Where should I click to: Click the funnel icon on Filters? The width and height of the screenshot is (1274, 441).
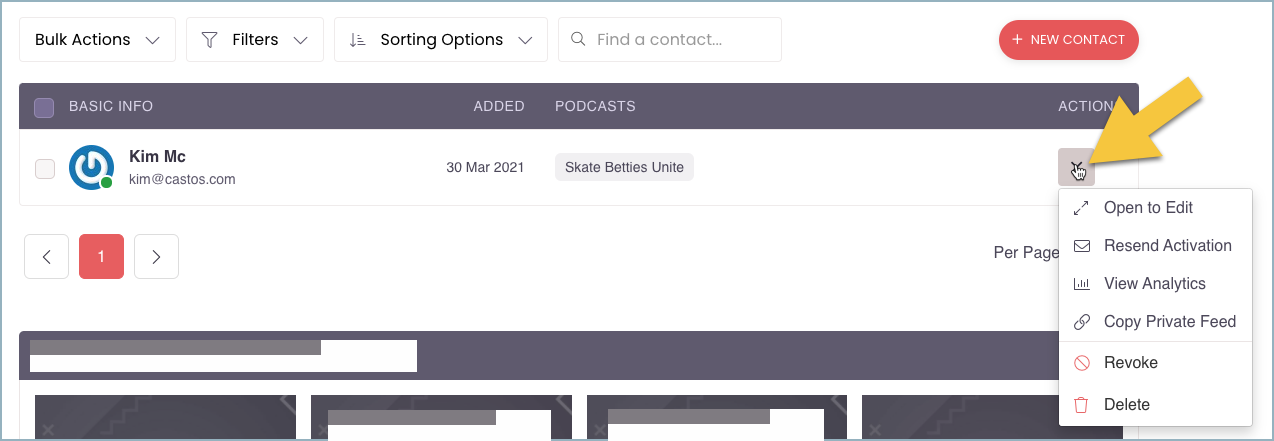[209, 40]
